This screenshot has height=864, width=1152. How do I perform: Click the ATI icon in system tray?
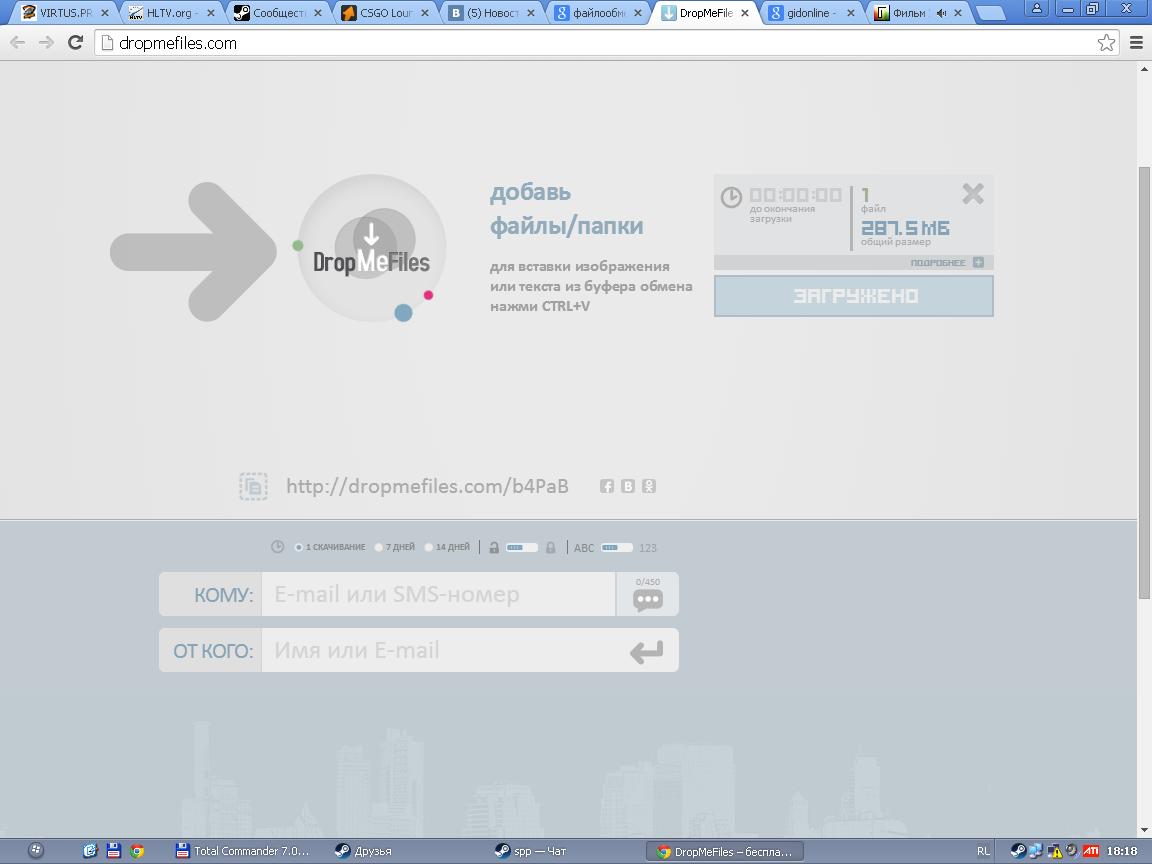[1091, 851]
